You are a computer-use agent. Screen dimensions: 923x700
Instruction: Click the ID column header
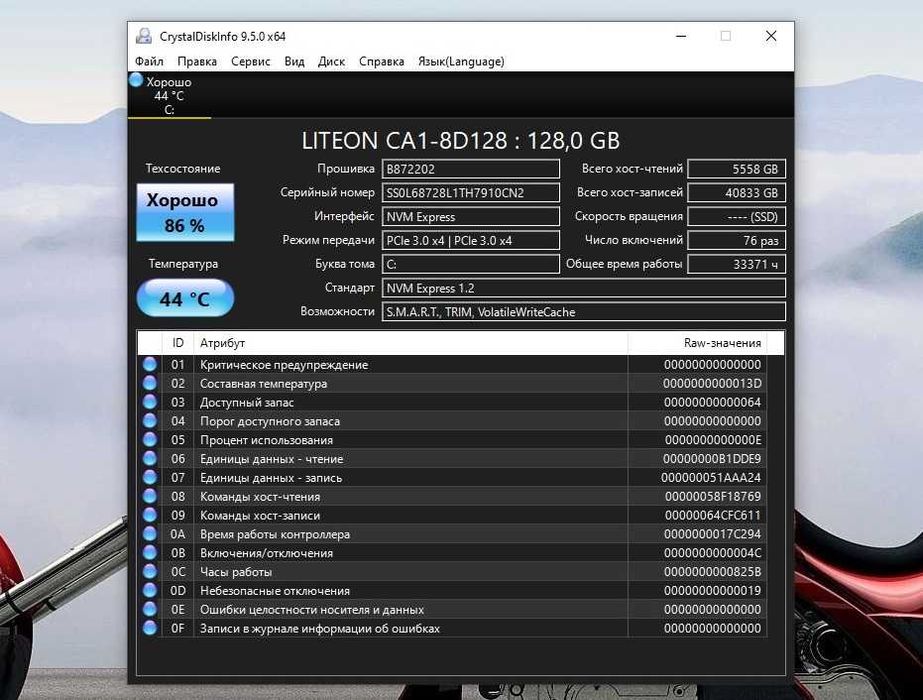[178, 343]
